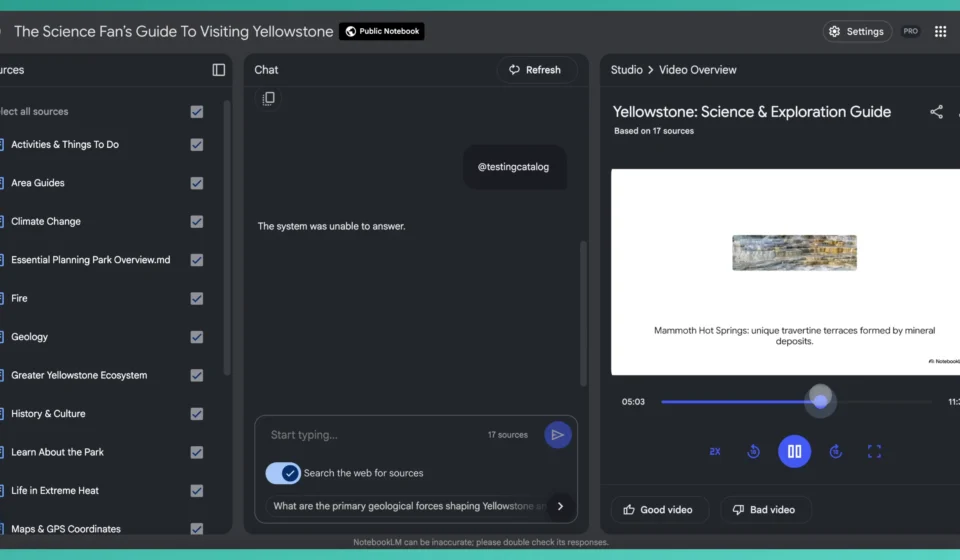Rewind video ten seconds
The width and height of the screenshot is (960, 560).
[754, 451]
